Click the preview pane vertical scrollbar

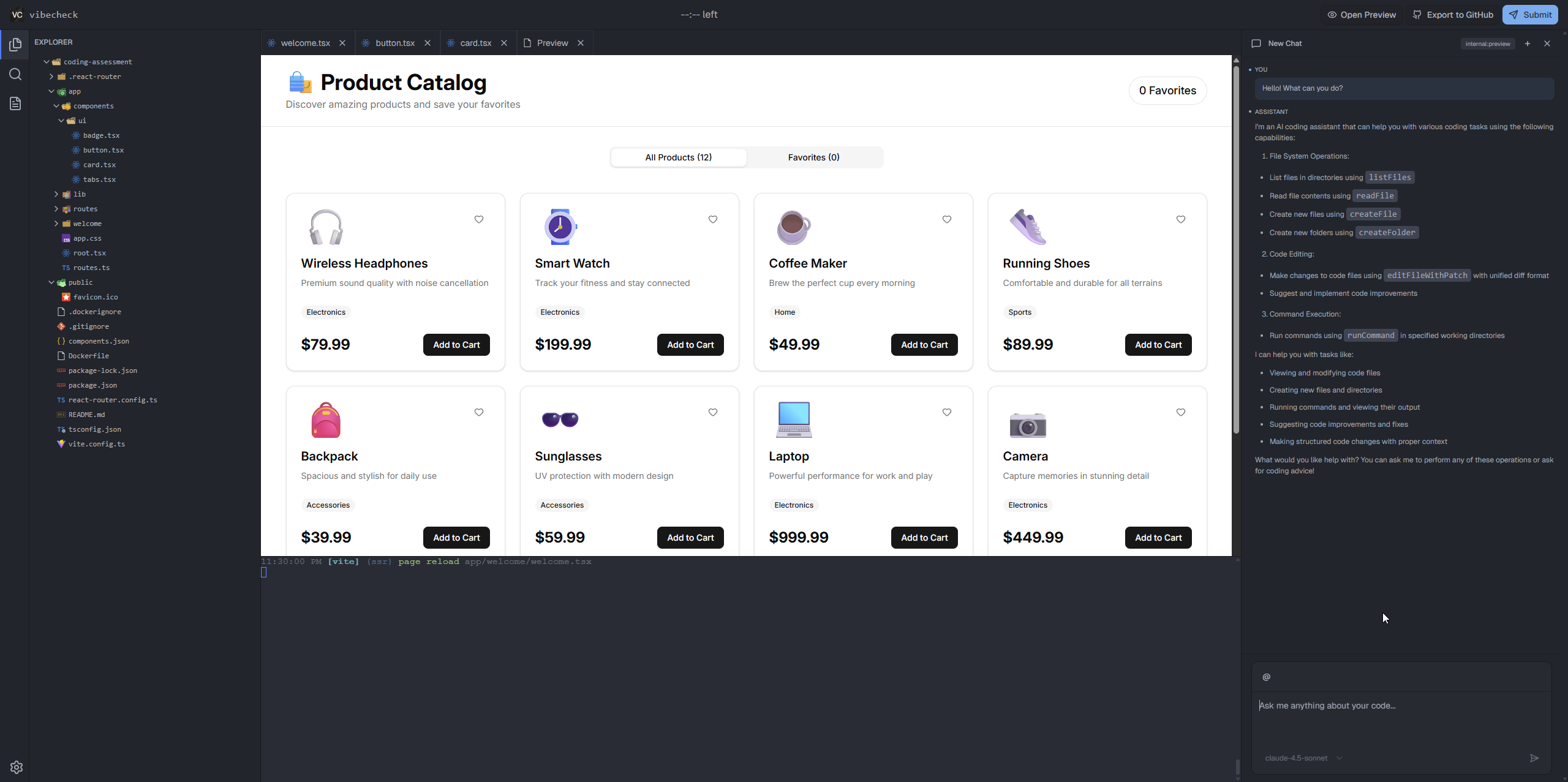tap(1236, 245)
